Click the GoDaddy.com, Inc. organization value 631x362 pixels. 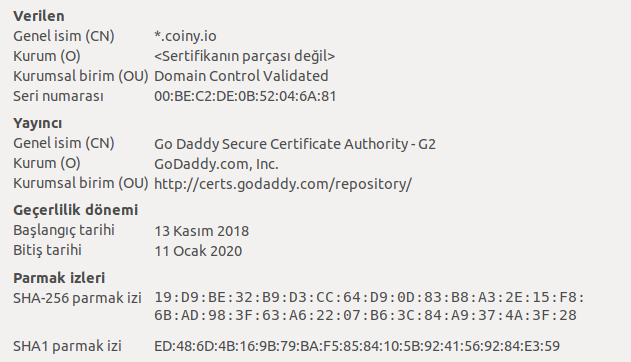pyautogui.click(x=216, y=164)
